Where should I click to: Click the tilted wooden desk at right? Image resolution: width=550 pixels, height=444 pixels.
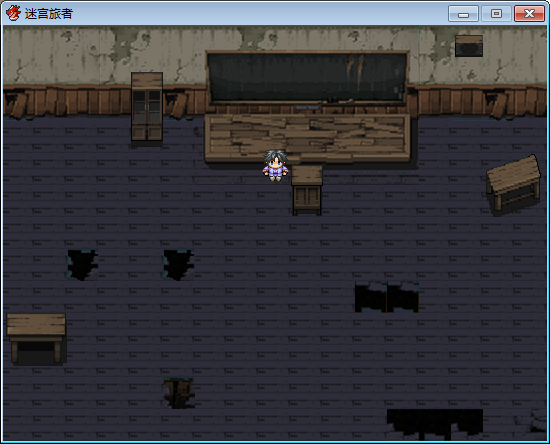(513, 184)
